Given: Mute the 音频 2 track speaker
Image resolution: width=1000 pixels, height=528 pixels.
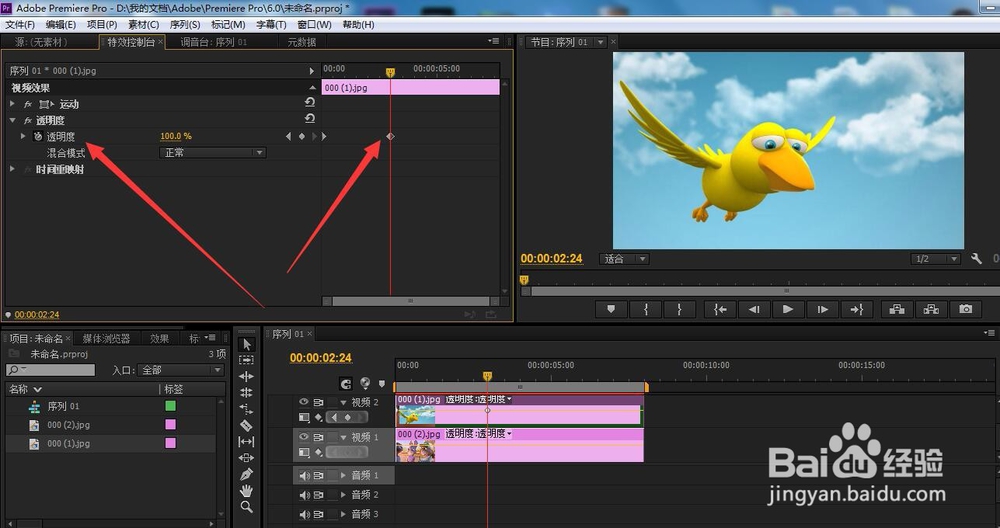Looking at the screenshot, I should (304, 495).
